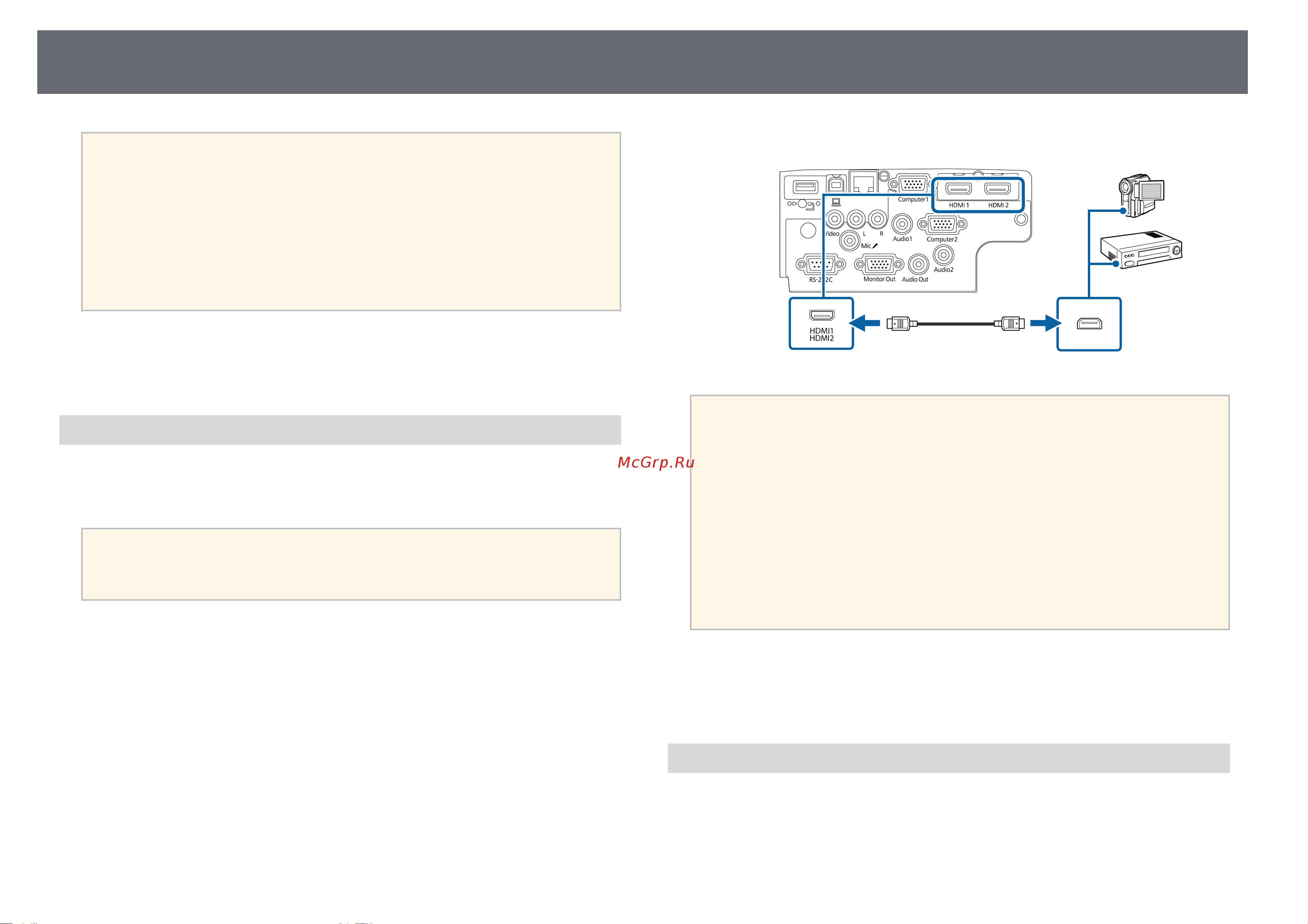This screenshot has height=924, width=1308.
Task: Click the Audio2 jack
Action: (x=943, y=255)
